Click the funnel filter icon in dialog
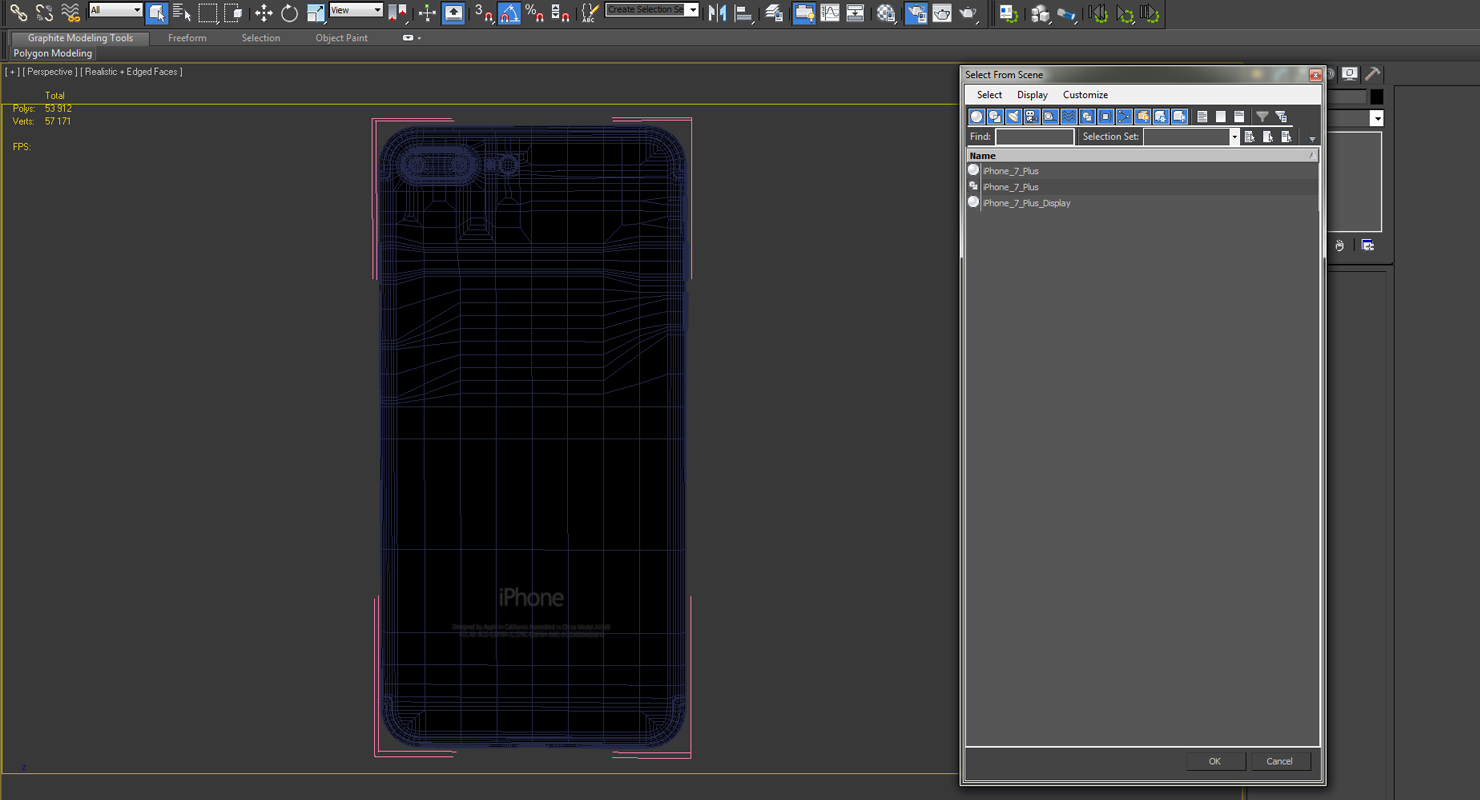Screen dimensions: 1480x800 [x=1262, y=117]
